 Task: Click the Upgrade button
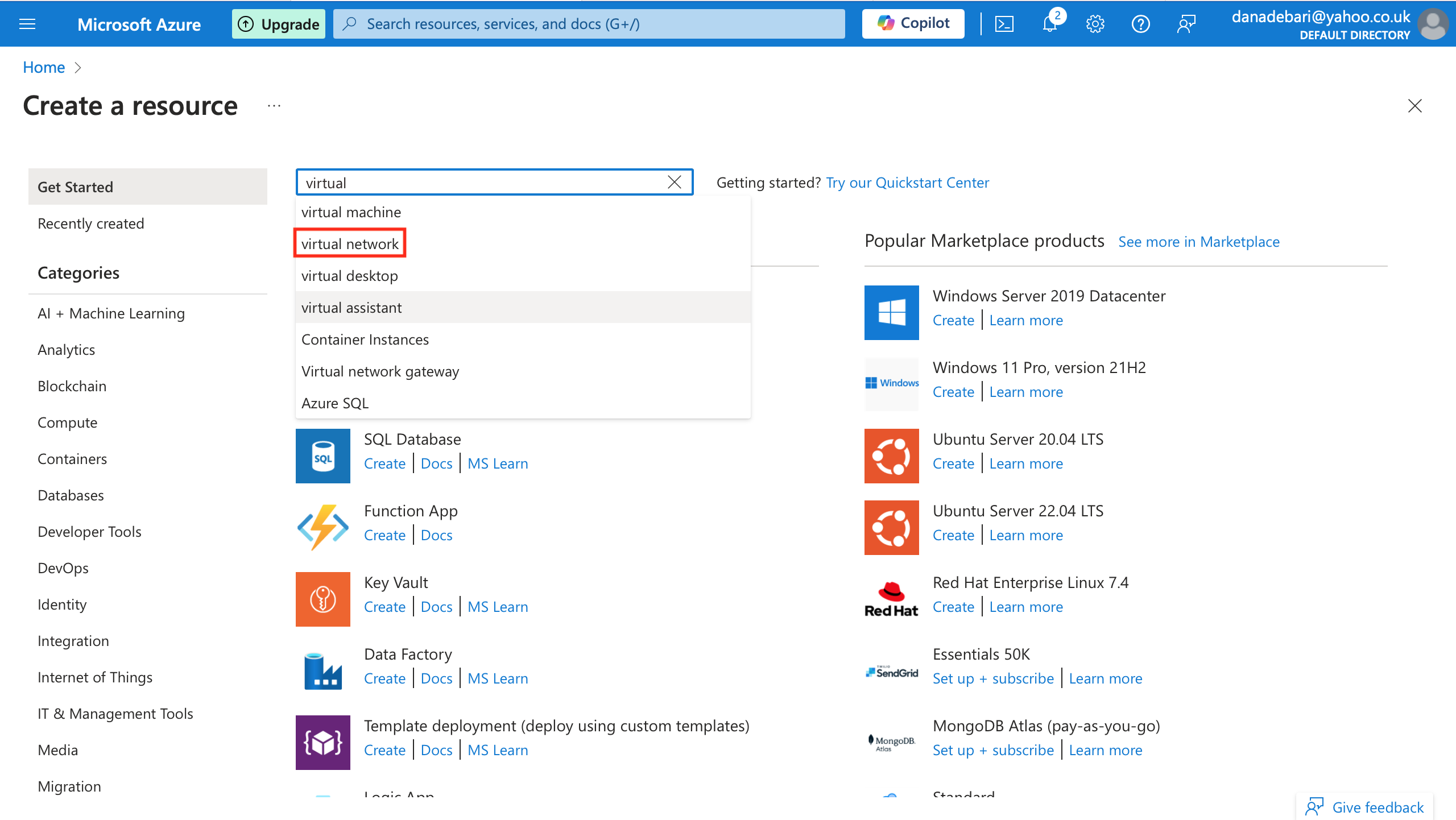279,24
